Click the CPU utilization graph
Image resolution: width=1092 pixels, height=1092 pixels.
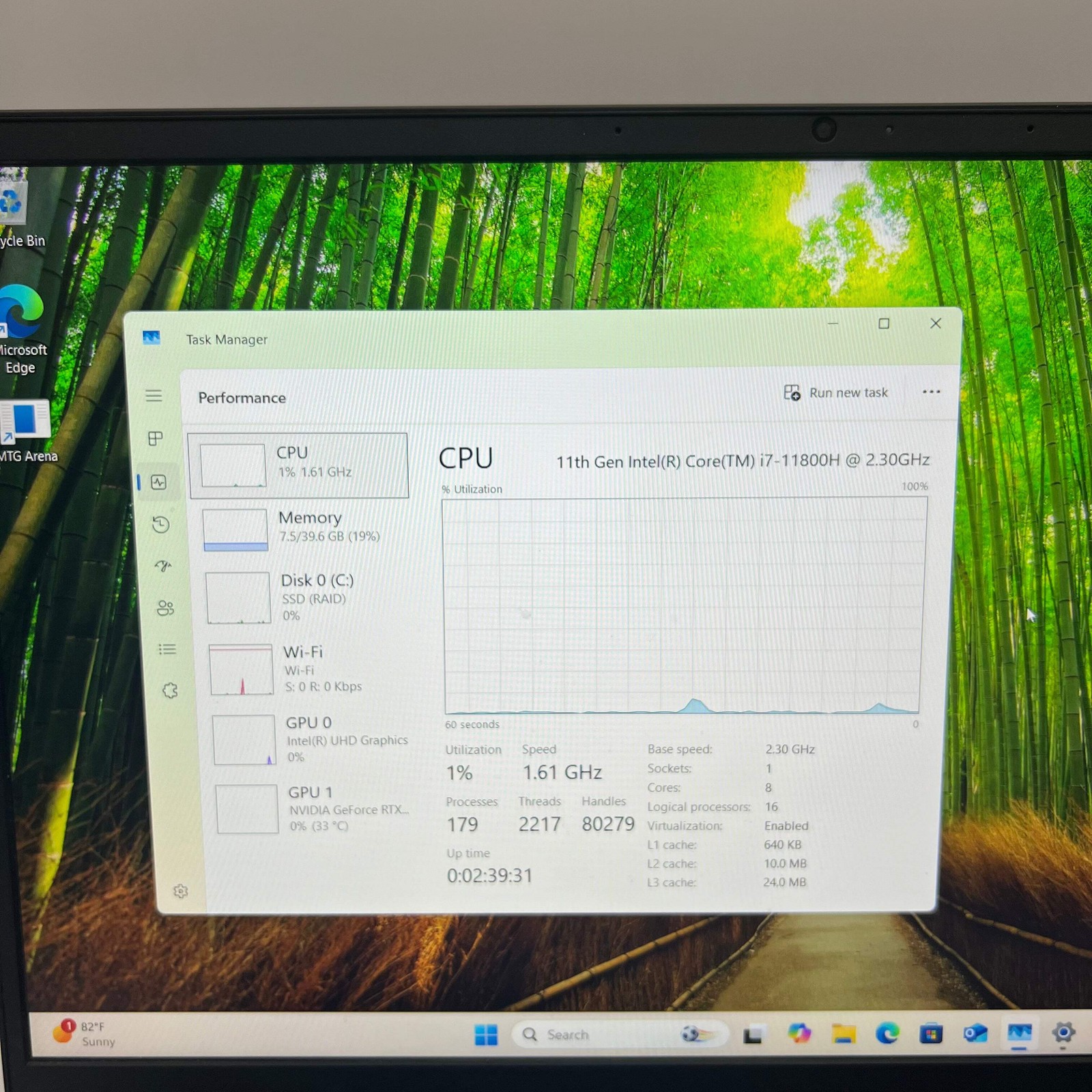click(684, 606)
